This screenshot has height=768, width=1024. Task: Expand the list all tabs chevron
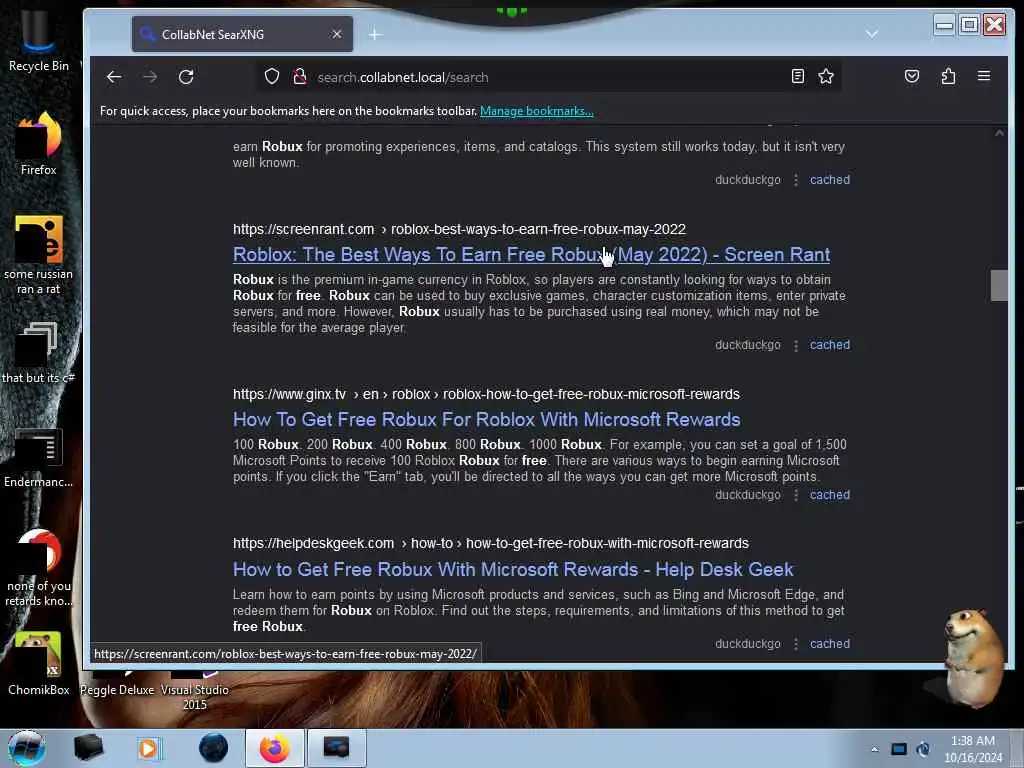click(872, 33)
